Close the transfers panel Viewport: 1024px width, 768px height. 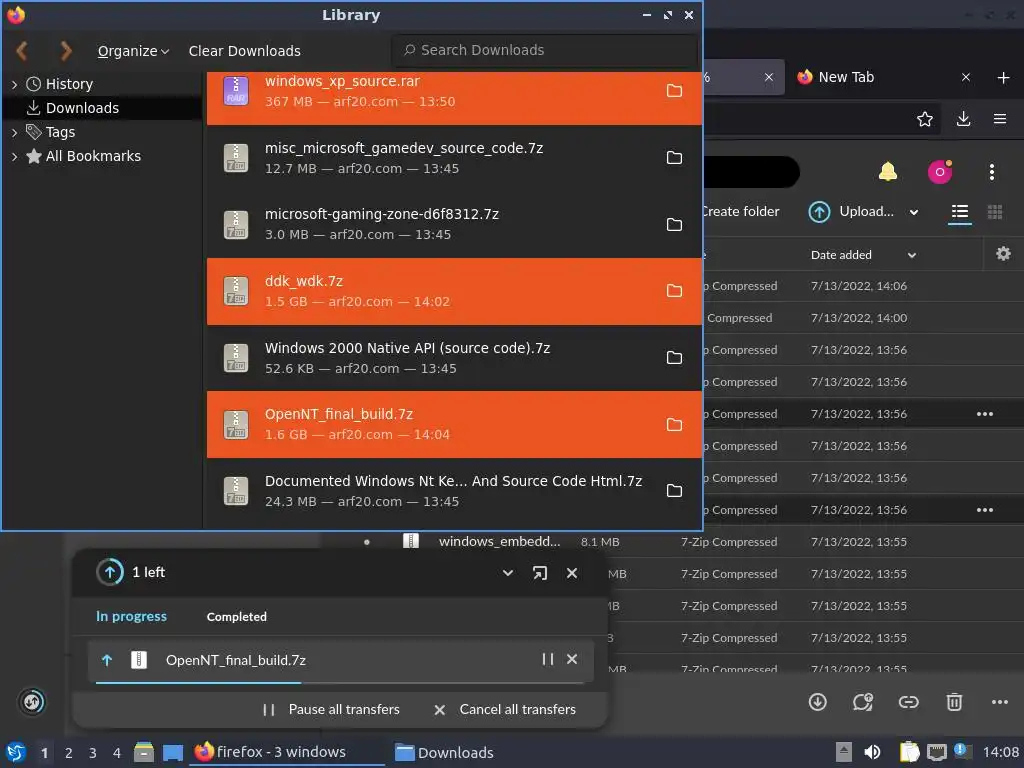(x=571, y=573)
